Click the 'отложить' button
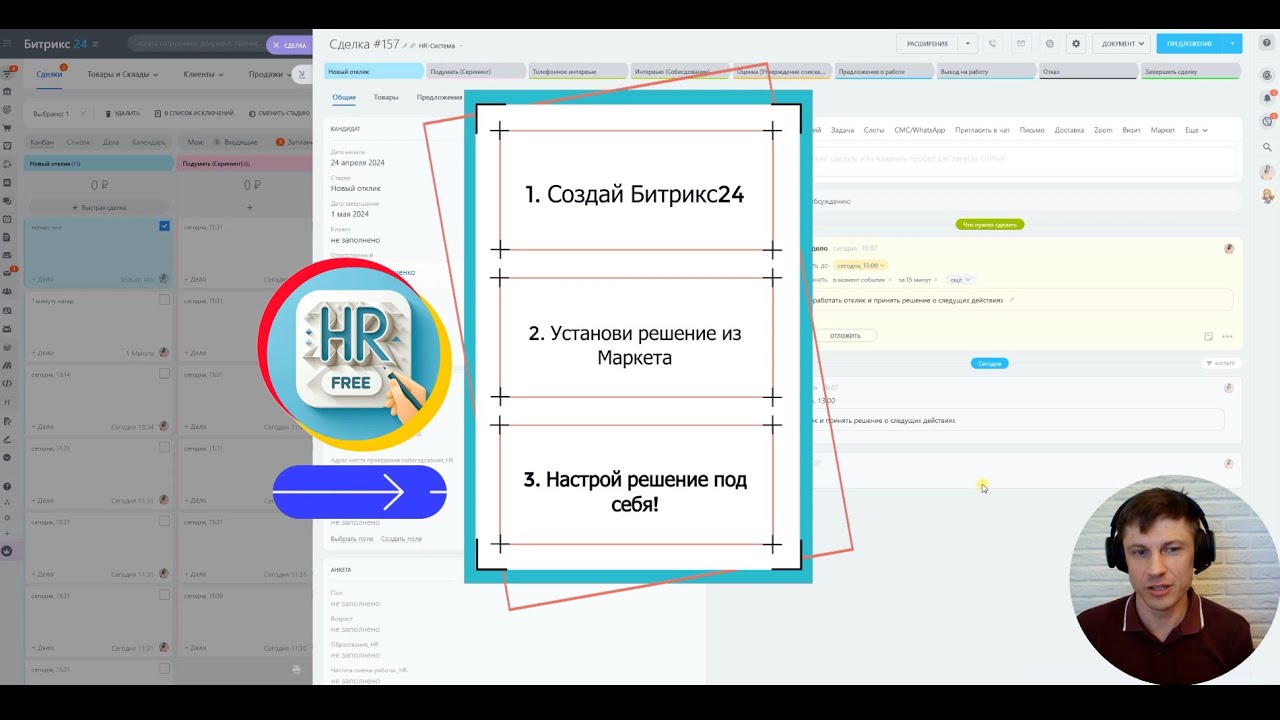Viewport: 1280px width, 720px height. 845,336
